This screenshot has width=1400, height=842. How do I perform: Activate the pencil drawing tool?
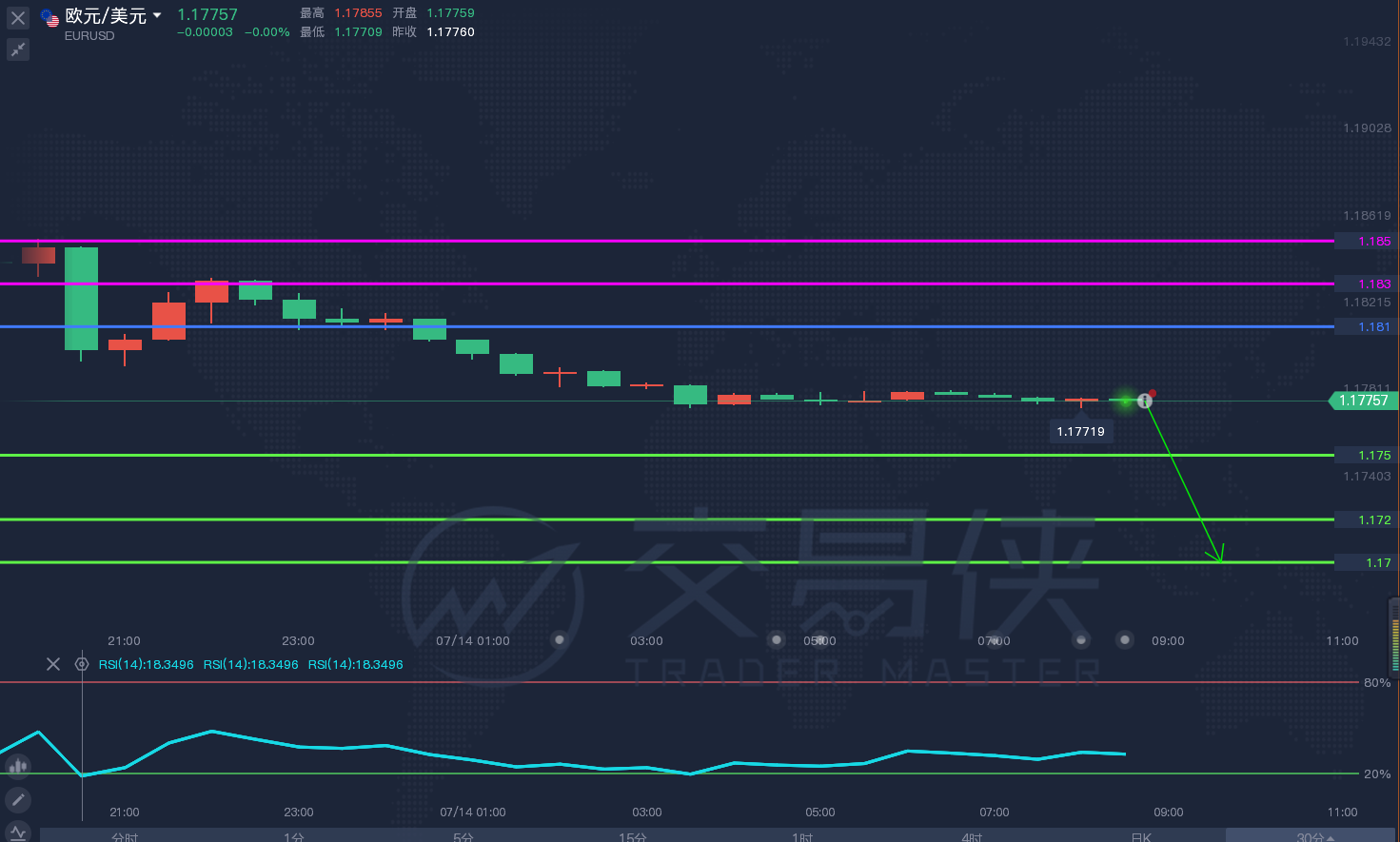point(18,800)
